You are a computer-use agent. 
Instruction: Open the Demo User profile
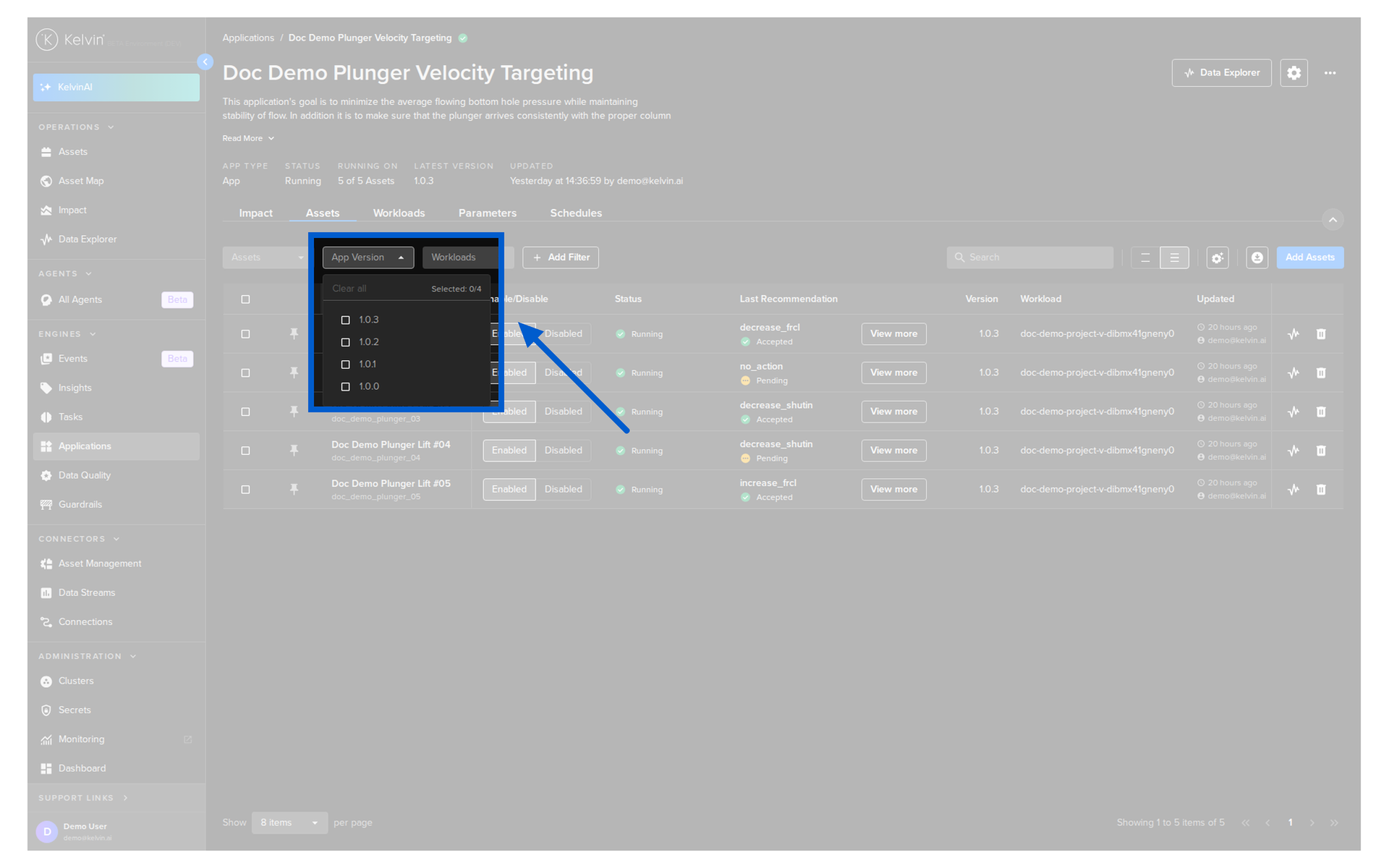pos(116,832)
